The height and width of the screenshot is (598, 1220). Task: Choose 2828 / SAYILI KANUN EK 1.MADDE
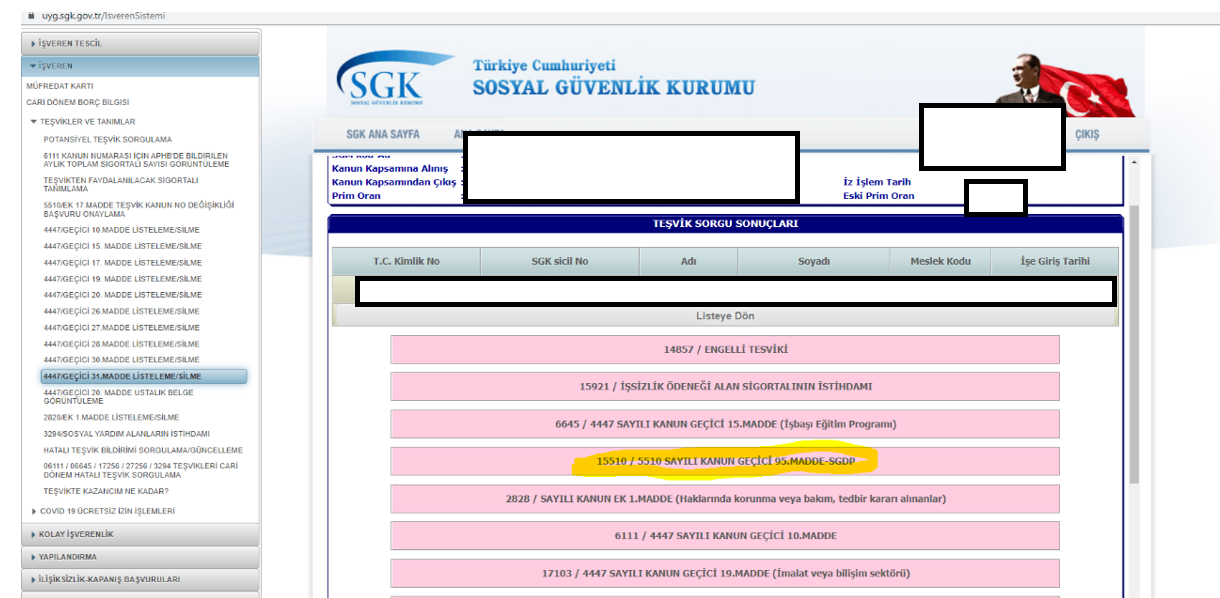[x=725, y=498]
